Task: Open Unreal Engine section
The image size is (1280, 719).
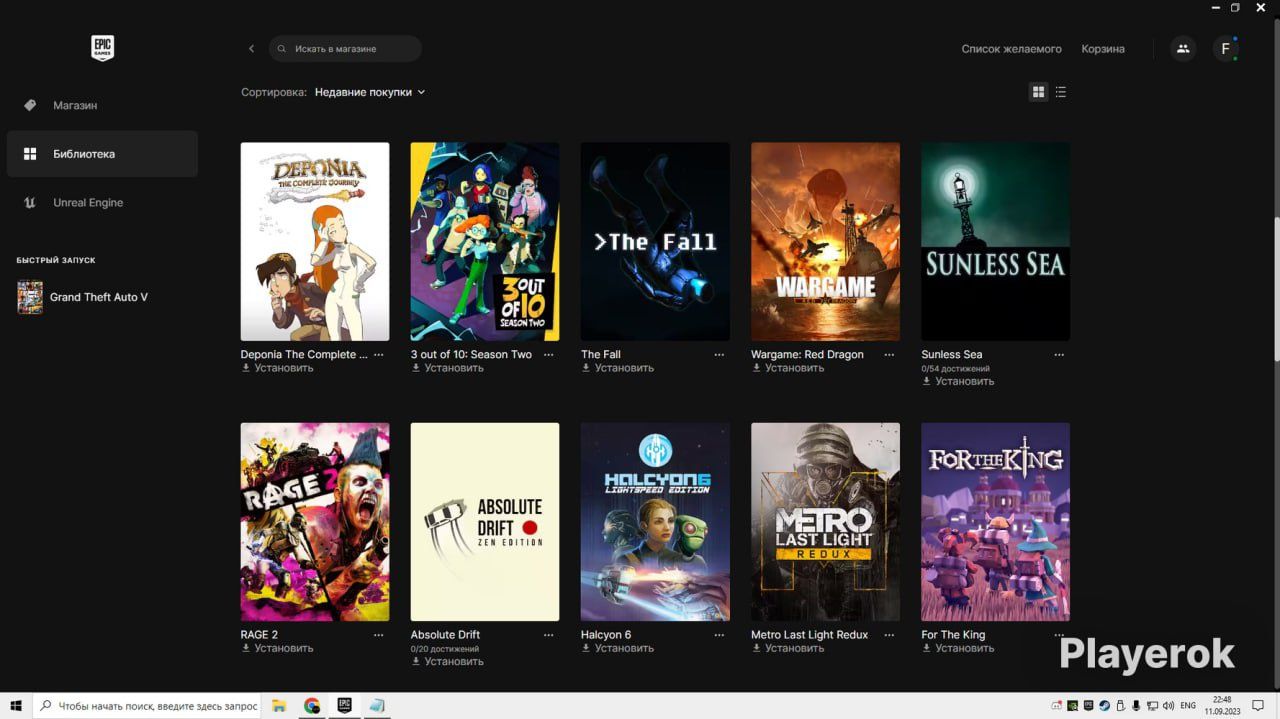Action: (x=102, y=202)
